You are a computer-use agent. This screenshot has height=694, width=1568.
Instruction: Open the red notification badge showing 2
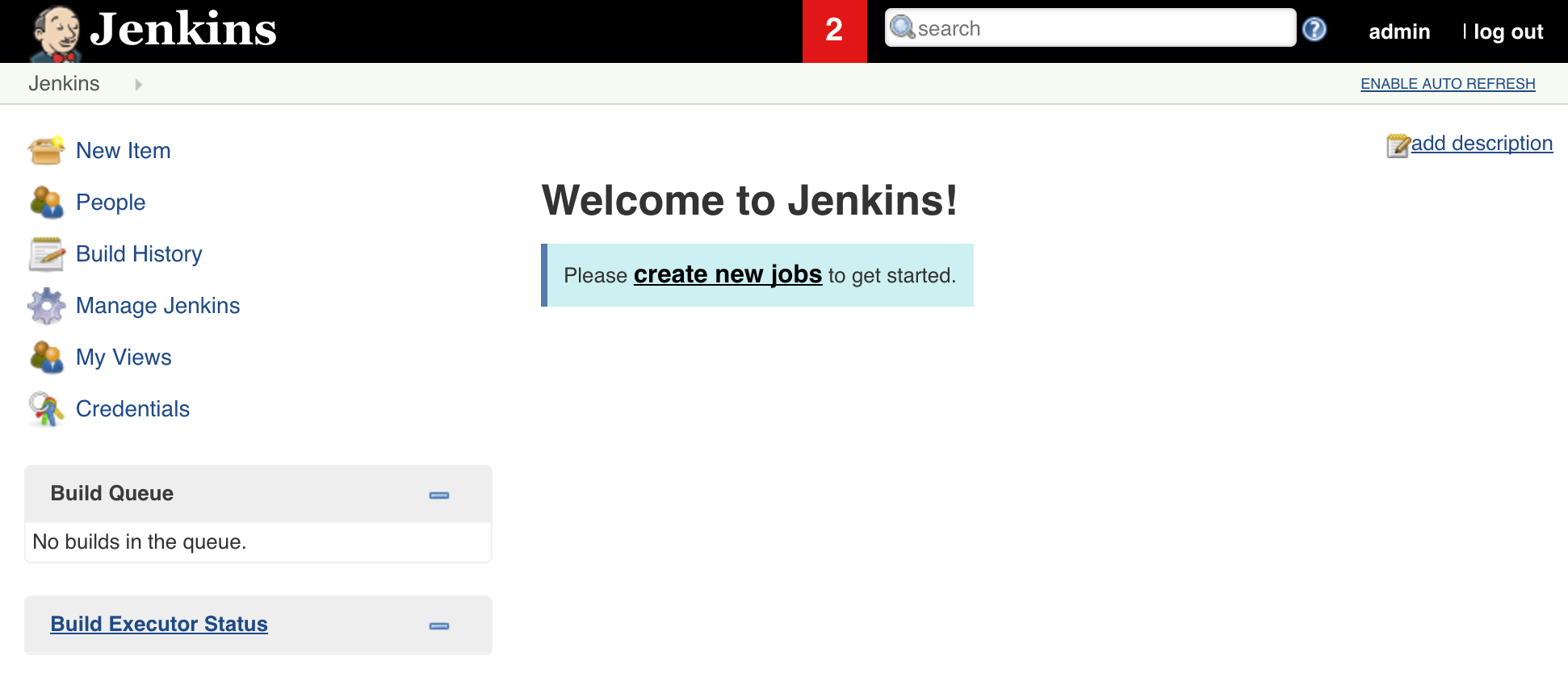tap(834, 31)
